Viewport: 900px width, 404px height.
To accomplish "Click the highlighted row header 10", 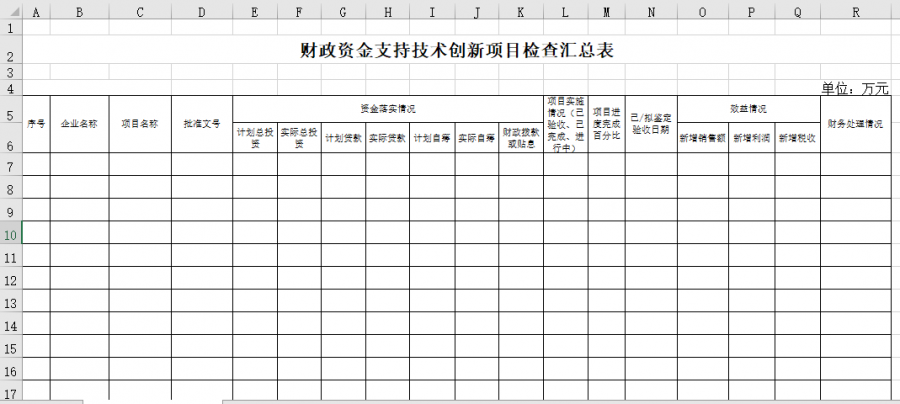I will tap(11, 232).
